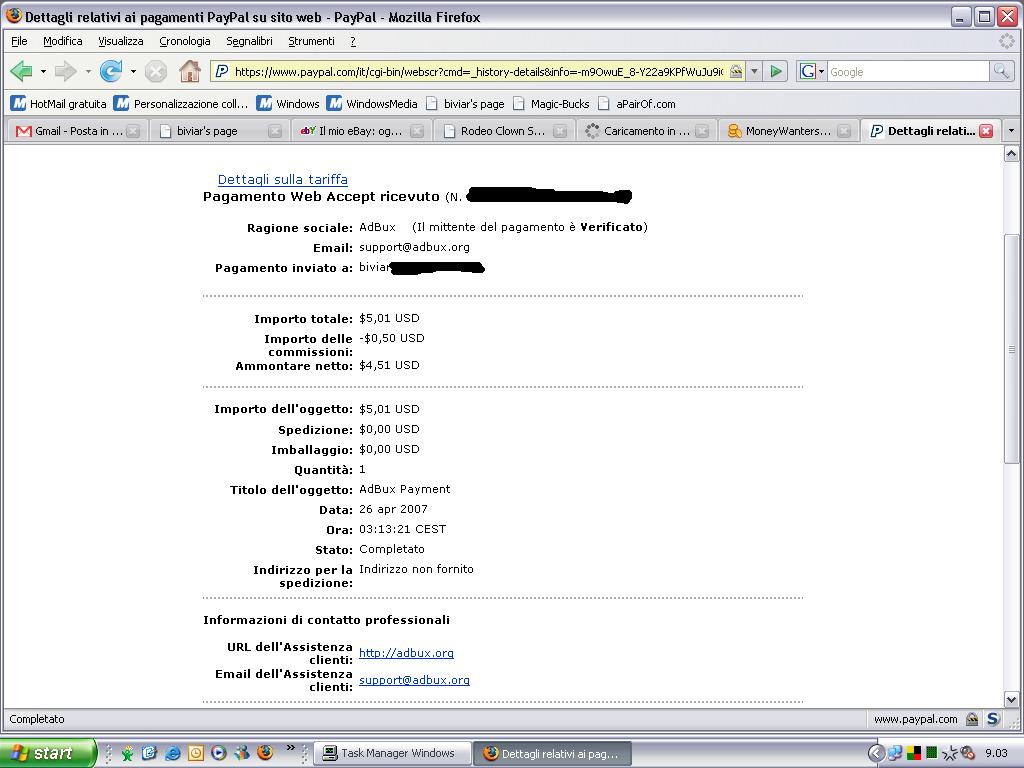Screen dimensions: 1024x768
Task: Click the four-color square tray icon
Action: coord(914,753)
